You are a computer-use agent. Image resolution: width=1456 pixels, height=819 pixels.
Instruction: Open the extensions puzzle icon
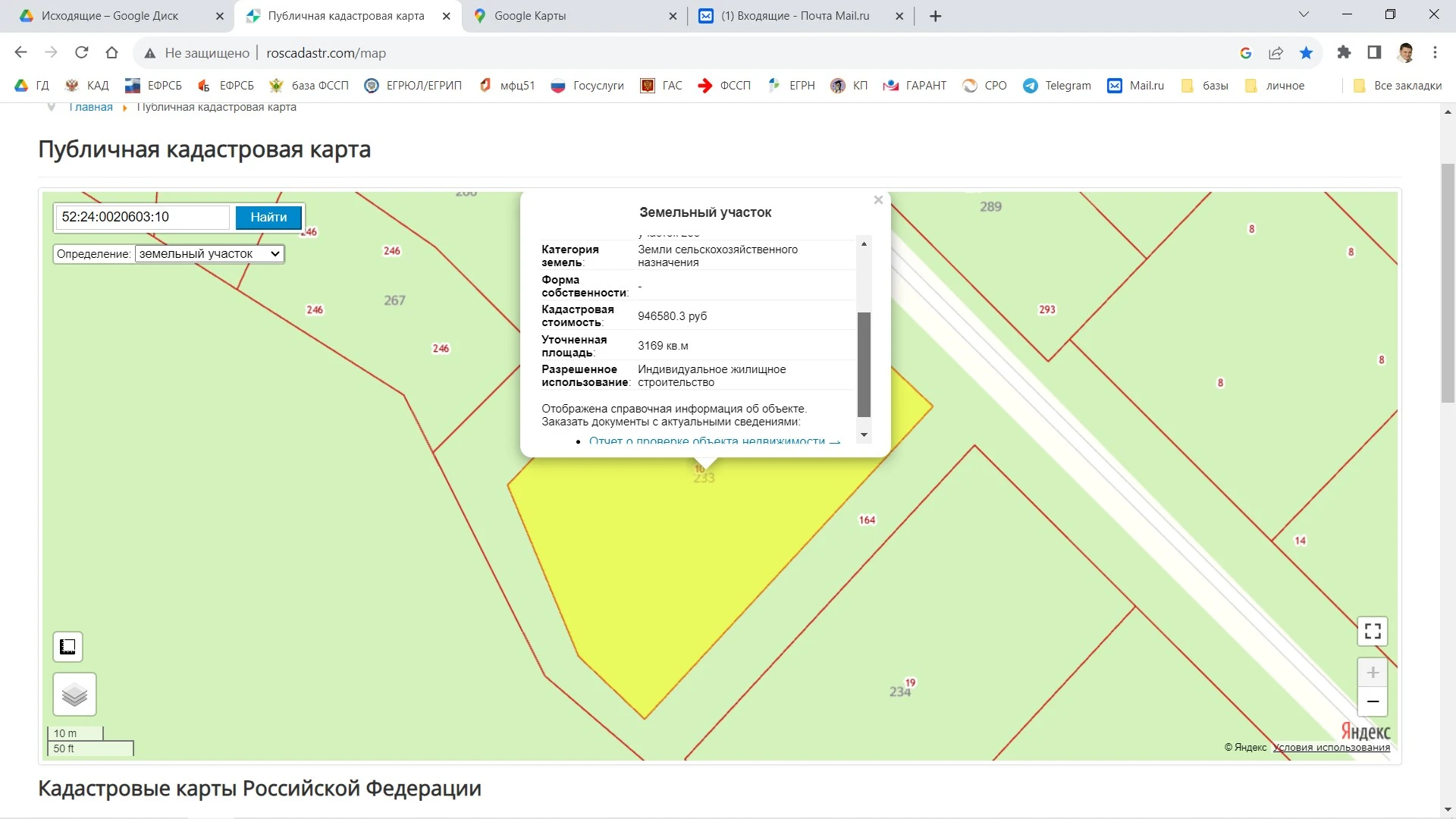click(x=1344, y=52)
